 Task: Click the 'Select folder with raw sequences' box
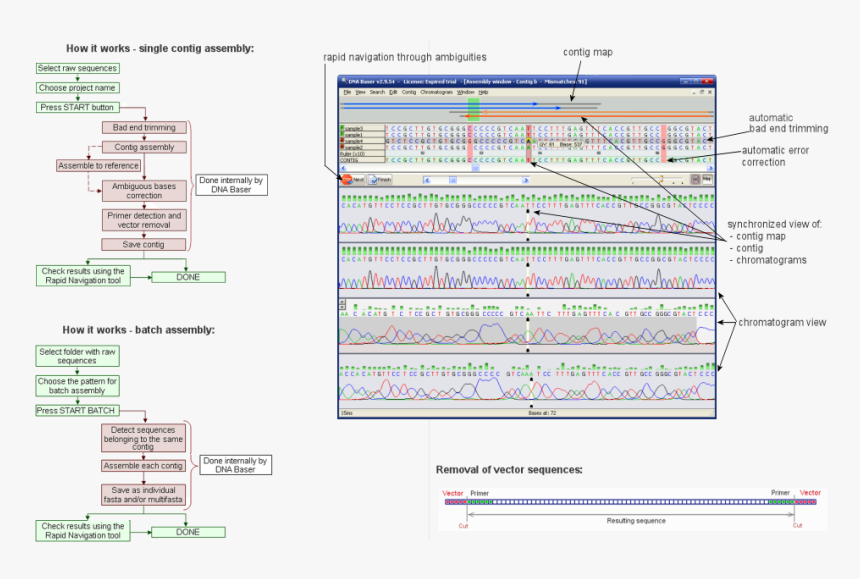click(77, 356)
